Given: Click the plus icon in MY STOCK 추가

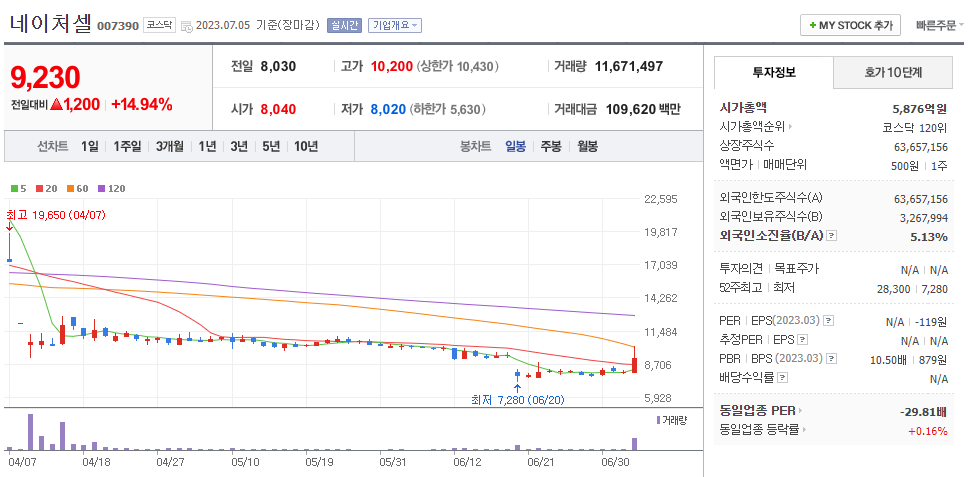Looking at the screenshot, I should (812, 26).
